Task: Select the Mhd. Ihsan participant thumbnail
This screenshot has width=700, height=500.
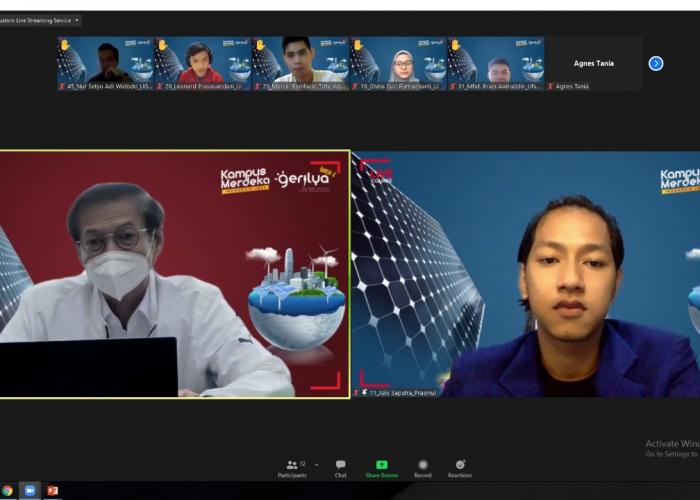Action: 494,62
